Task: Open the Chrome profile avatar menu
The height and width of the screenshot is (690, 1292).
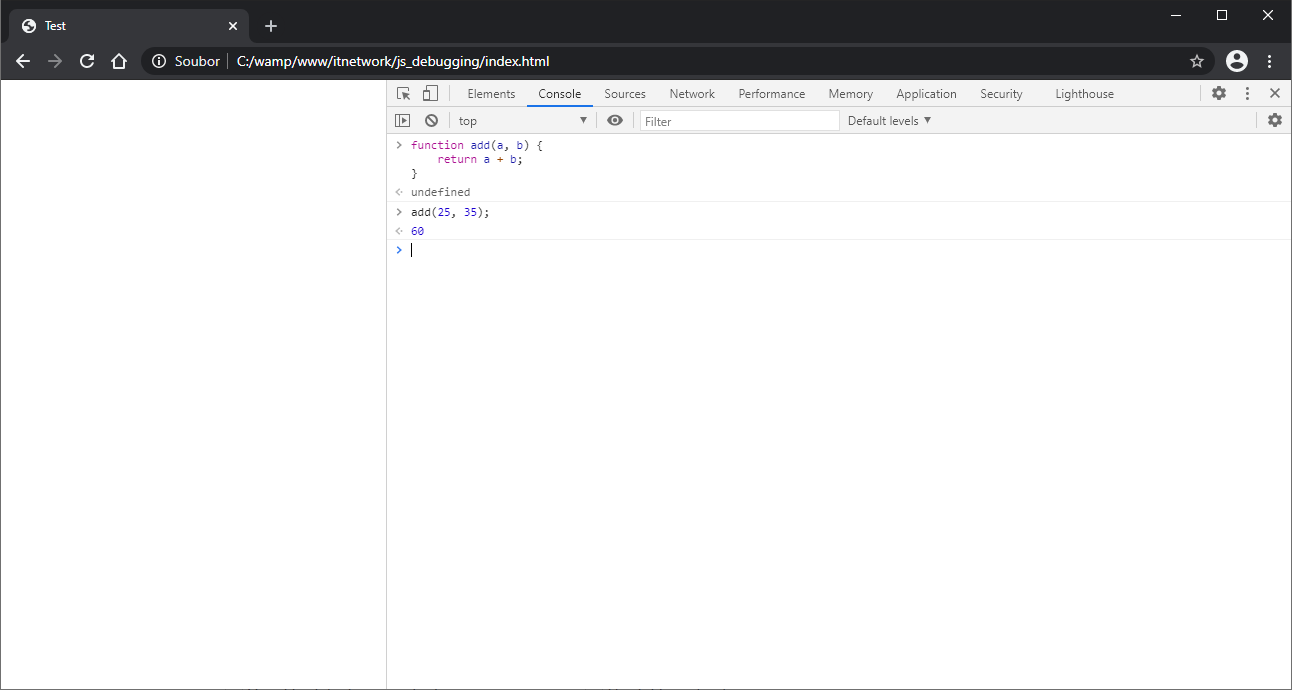Action: click(x=1237, y=61)
